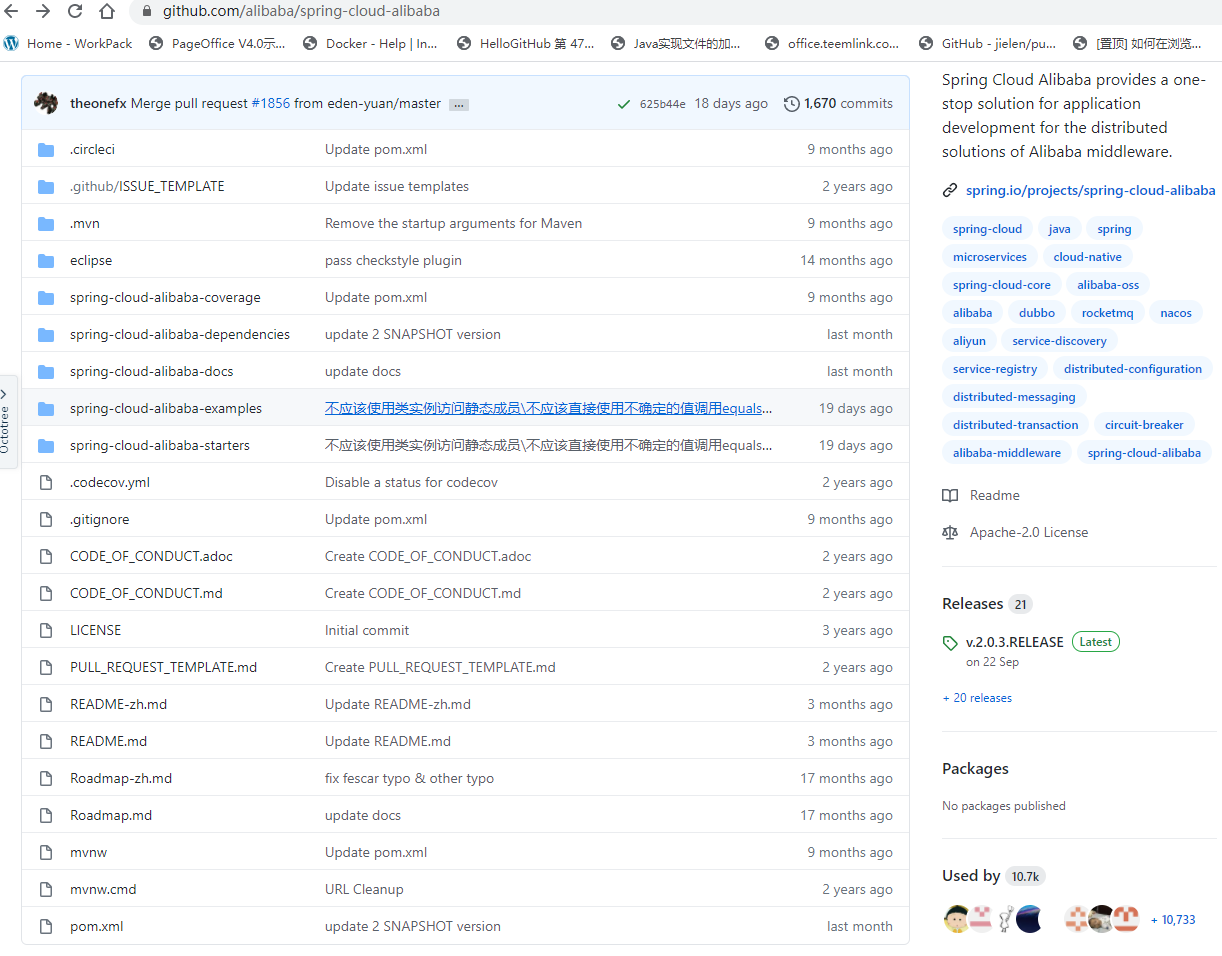
Task: Open v.2.0.3.RELEASE latest release
Action: click(x=1014, y=642)
